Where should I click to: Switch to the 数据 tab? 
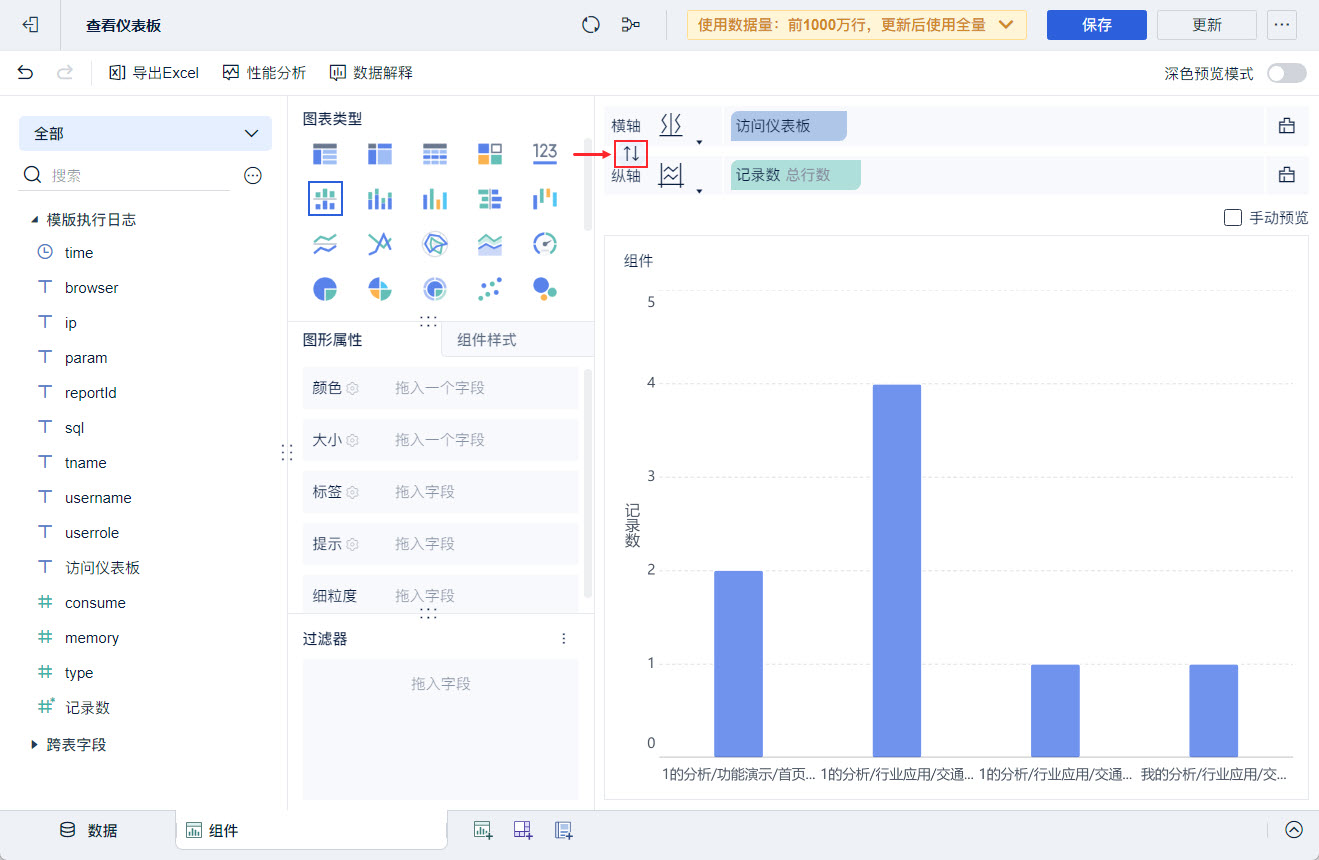[88, 830]
